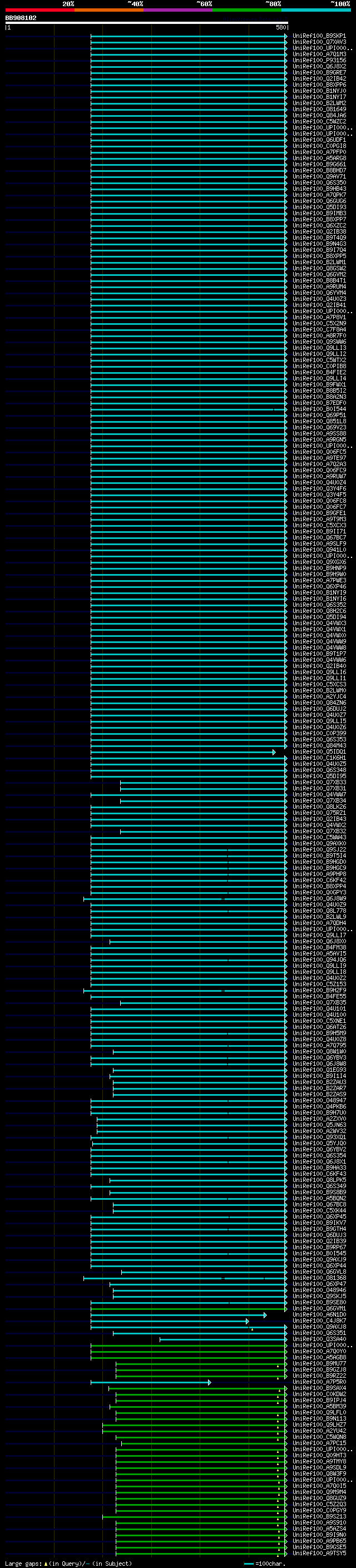Open hit UniRef100_P93156
This screenshot has width=356, height=1568.
click(319, 60)
